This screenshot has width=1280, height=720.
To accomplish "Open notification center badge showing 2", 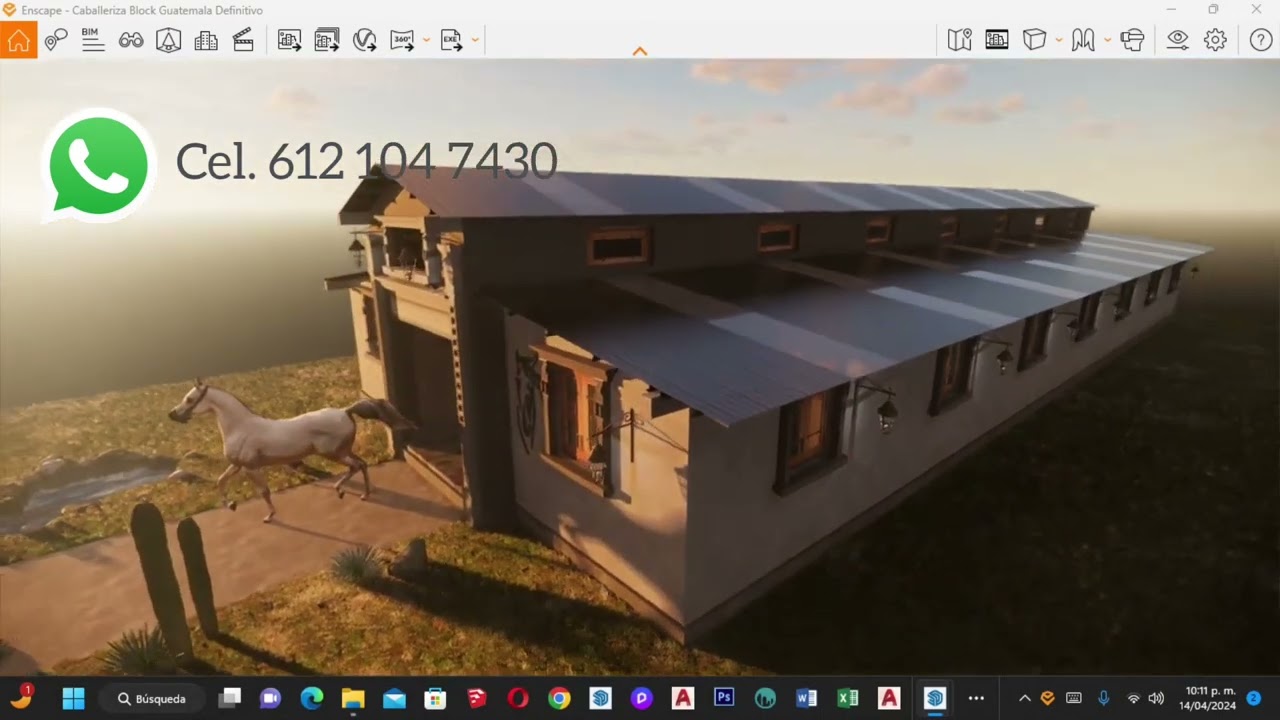I will coord(1254,698).
